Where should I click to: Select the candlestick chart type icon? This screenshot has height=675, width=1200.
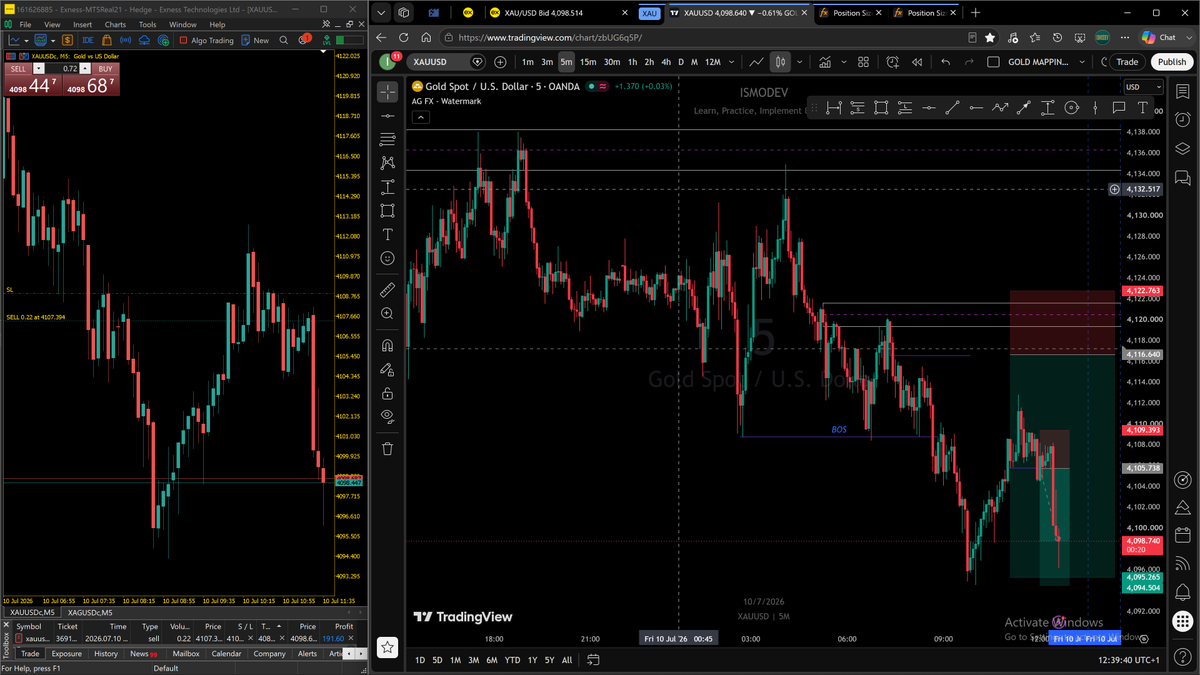[781, 62]
